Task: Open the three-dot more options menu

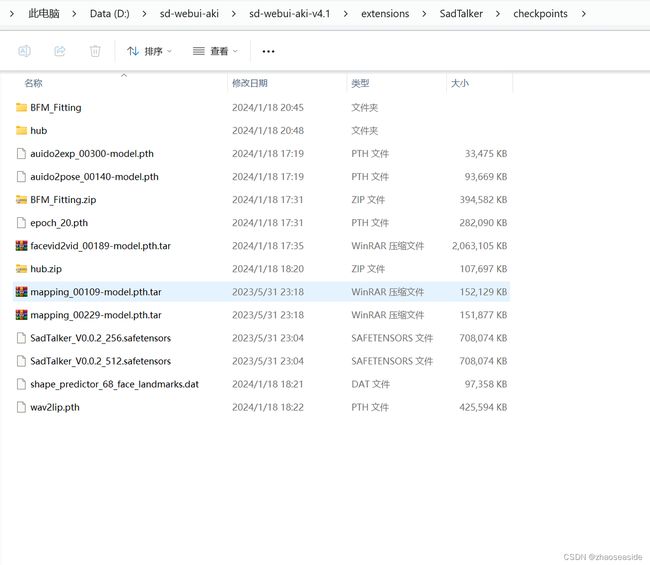Action: 268,51
